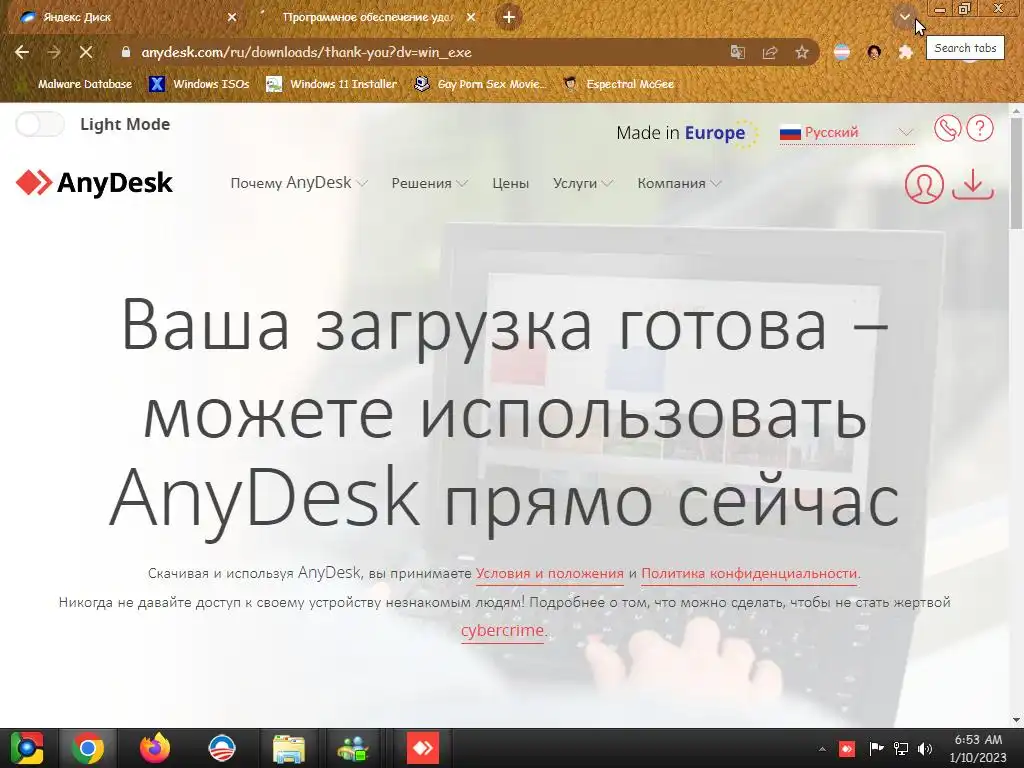1024x768 pixels.
Task: Open File Explorer from the taskbar
Action: (x=288, y=748)
